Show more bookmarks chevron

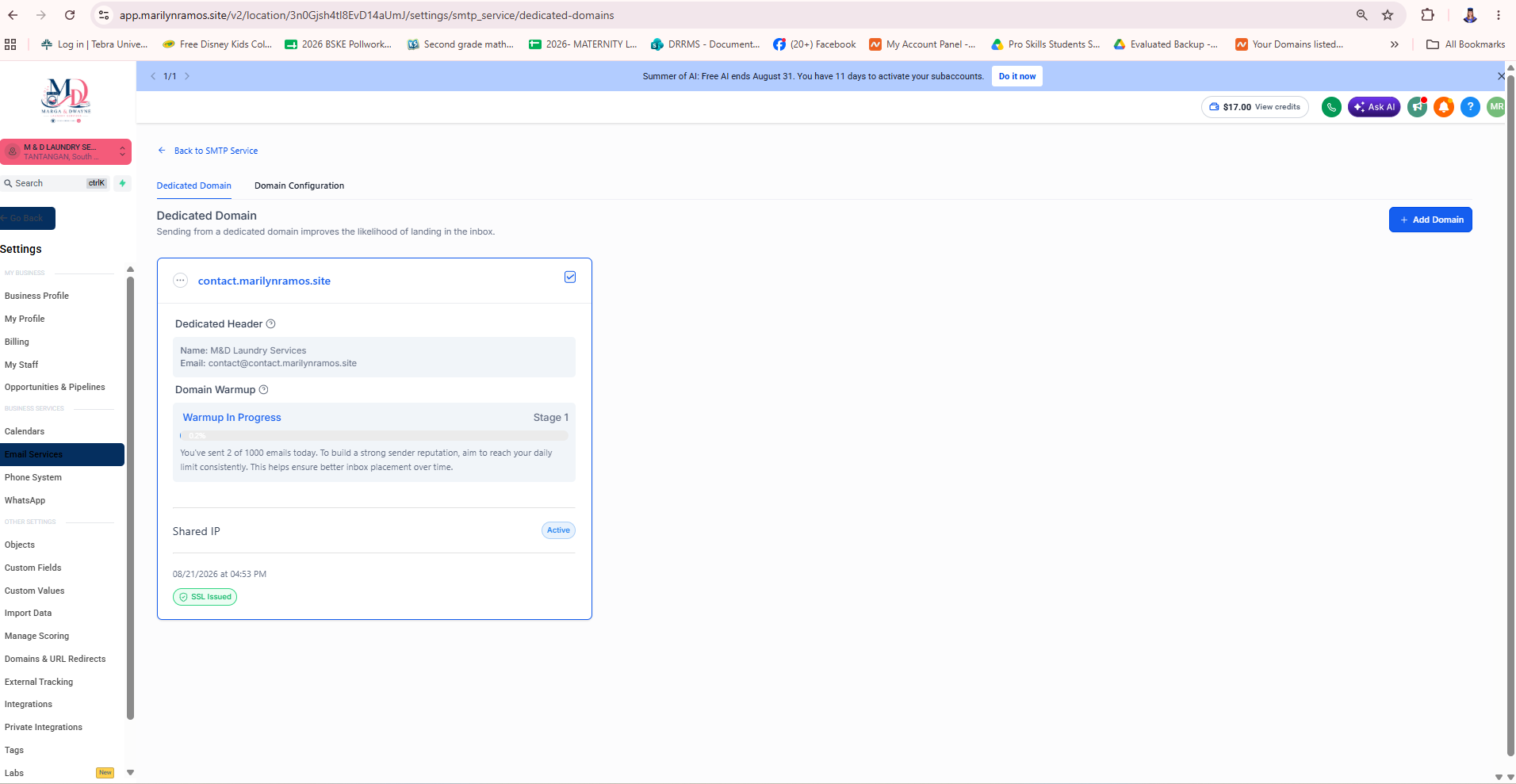click(1395, 44)
